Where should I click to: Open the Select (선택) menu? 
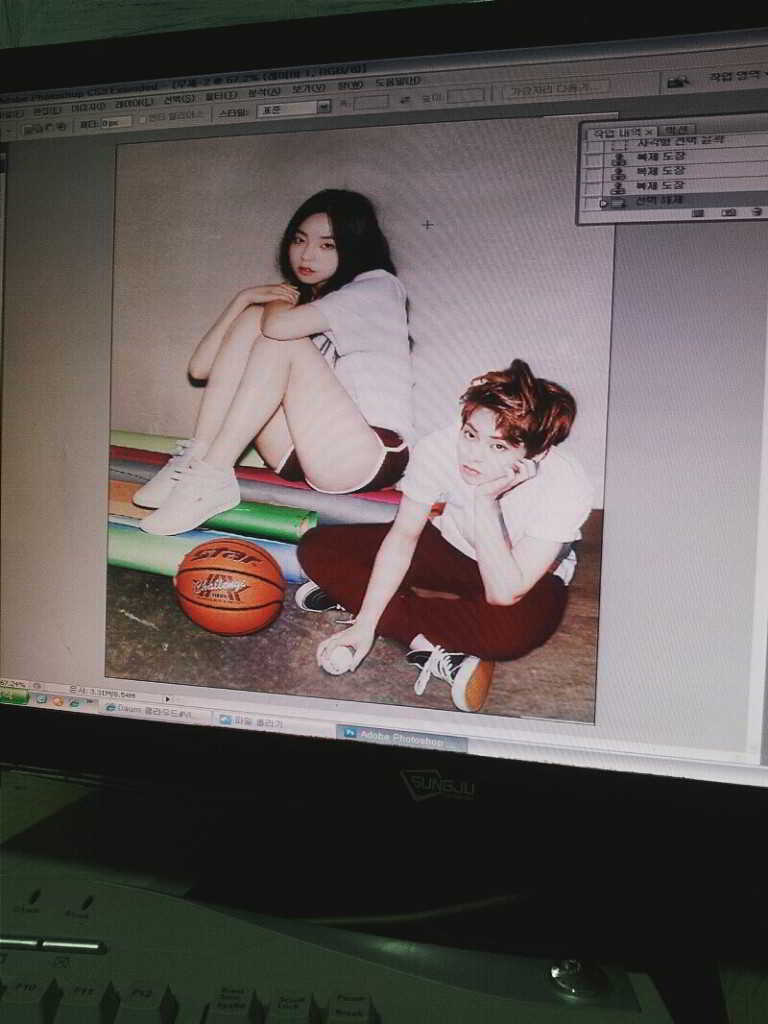click(x=178, y=99)
